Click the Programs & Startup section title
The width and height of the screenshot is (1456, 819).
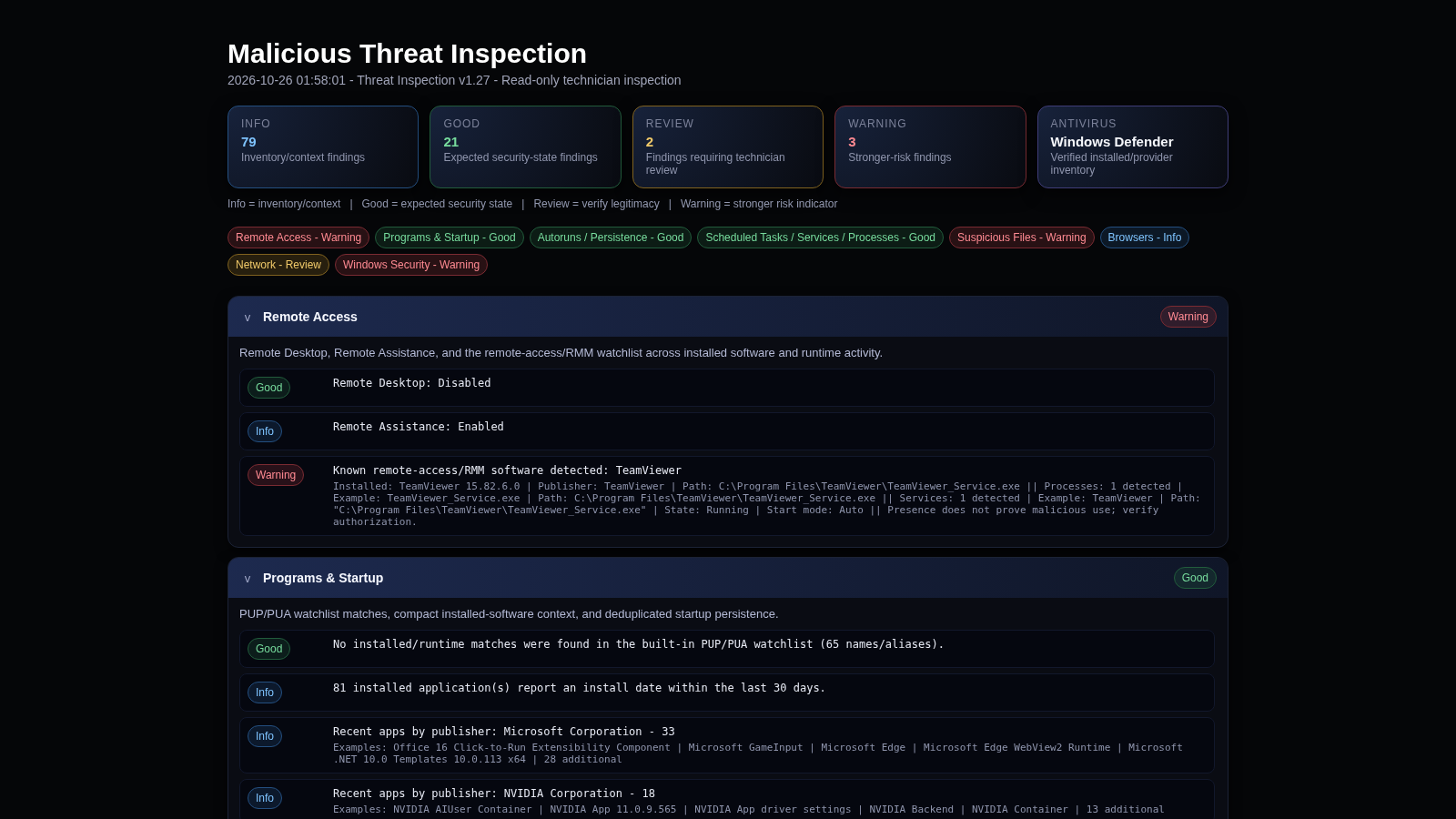tap(323, 578)
